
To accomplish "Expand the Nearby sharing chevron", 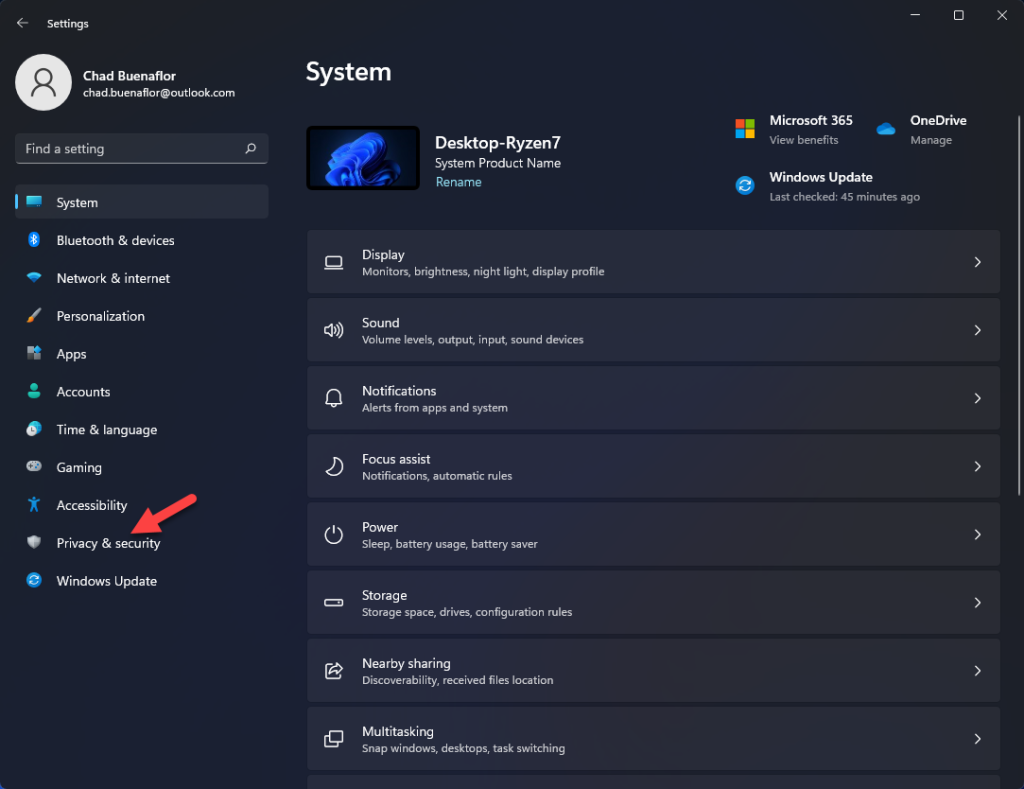I will point(978,671).
